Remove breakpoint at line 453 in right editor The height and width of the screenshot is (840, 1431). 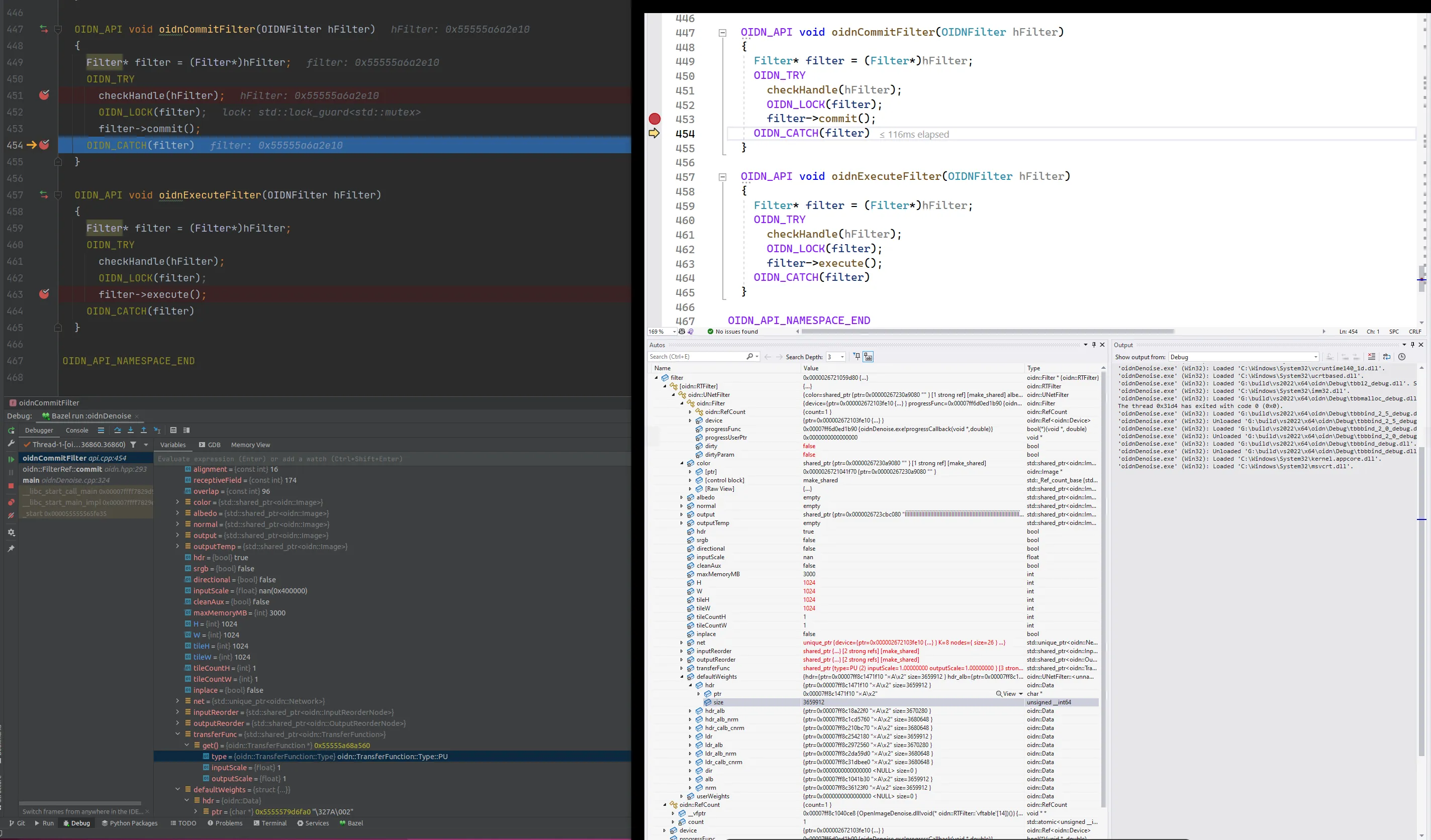click(x=655, y=119)
